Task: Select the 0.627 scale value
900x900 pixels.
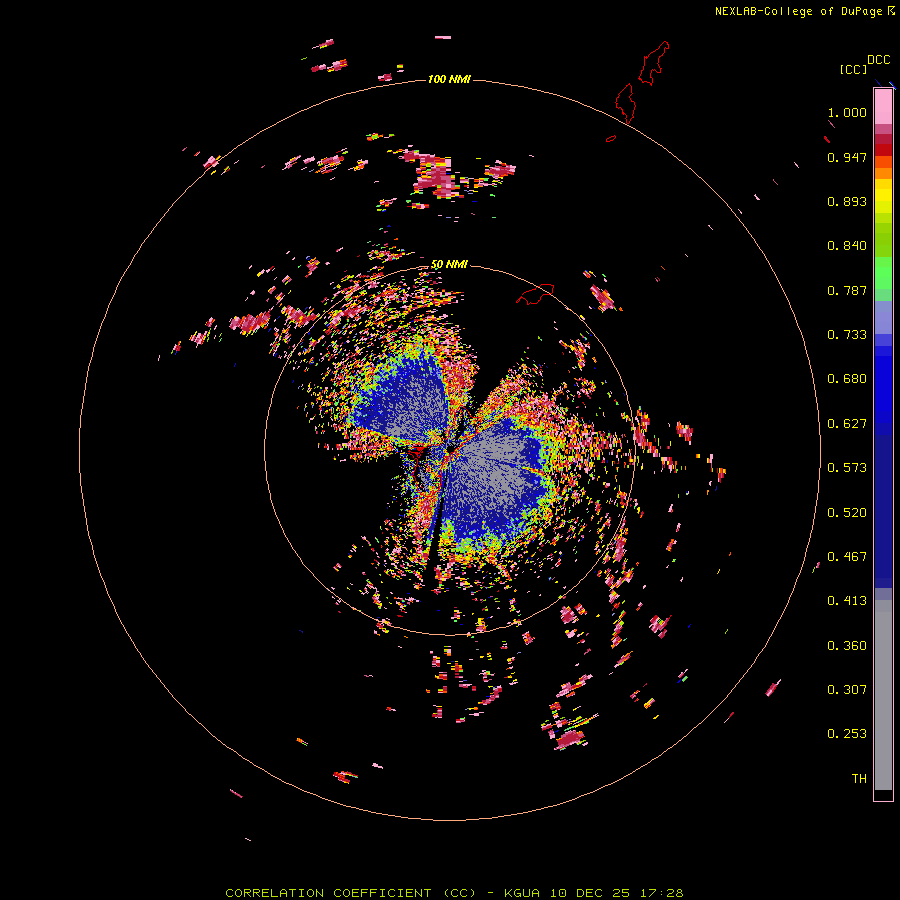Action: [847, 424]
